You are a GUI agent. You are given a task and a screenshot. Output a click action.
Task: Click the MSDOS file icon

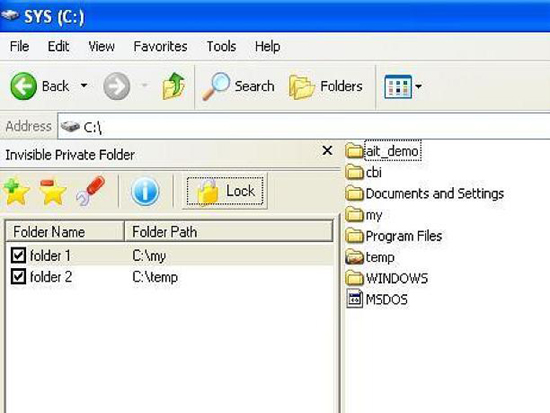click(x=354, y=299)
